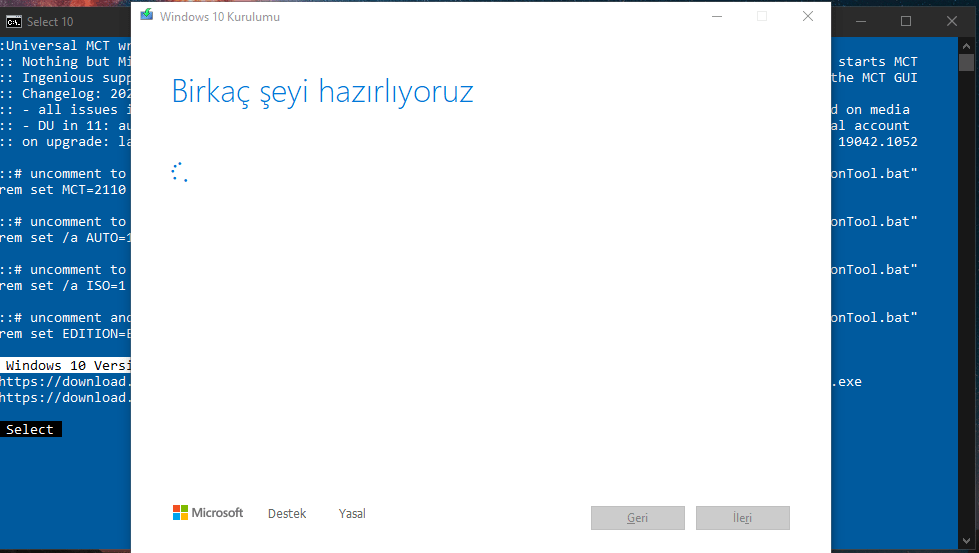The width and height of the screenshot is (979, 553).
Task: Click the 'the MCT GUI' console text
Action: 874,77
